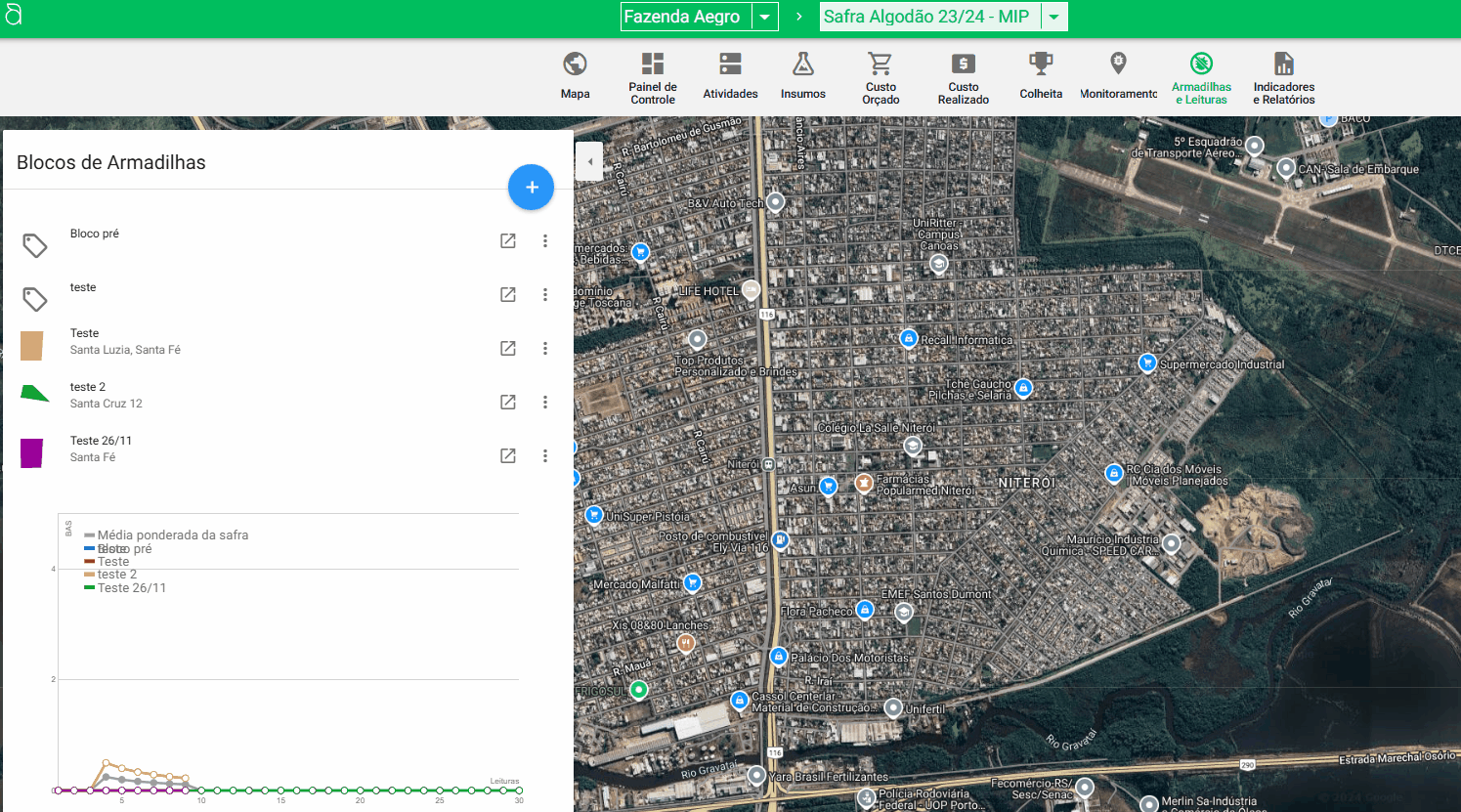The height and width of the screenshot is (812, 1461).
Task: Expand the Safra Algodão 23/24 dropdown
Action: point(1053,18)
